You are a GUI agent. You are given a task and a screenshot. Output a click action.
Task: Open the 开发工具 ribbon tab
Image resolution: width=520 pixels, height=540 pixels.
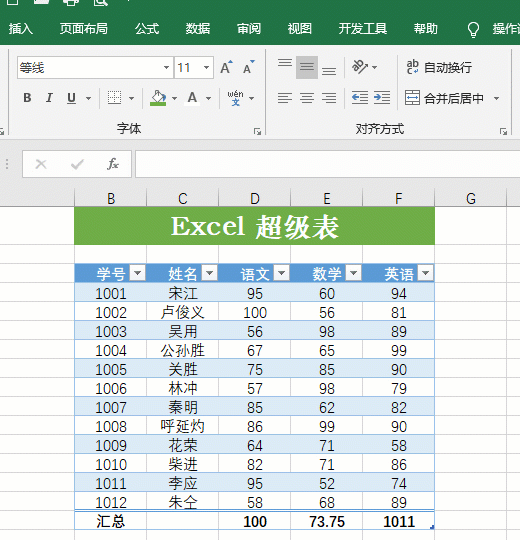pos(363,29)
